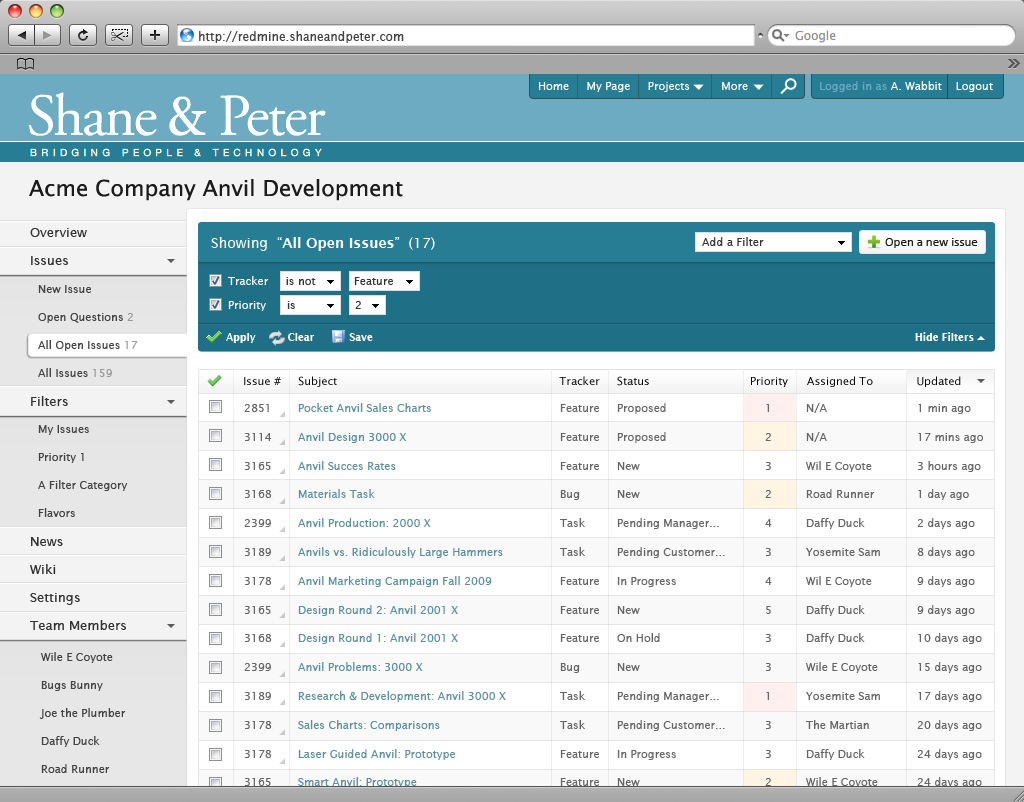Open the Tracker value dropdown showing Feature
Image resolution: width=1024 pixels, height=802 pixels.
tap(384, 281)
